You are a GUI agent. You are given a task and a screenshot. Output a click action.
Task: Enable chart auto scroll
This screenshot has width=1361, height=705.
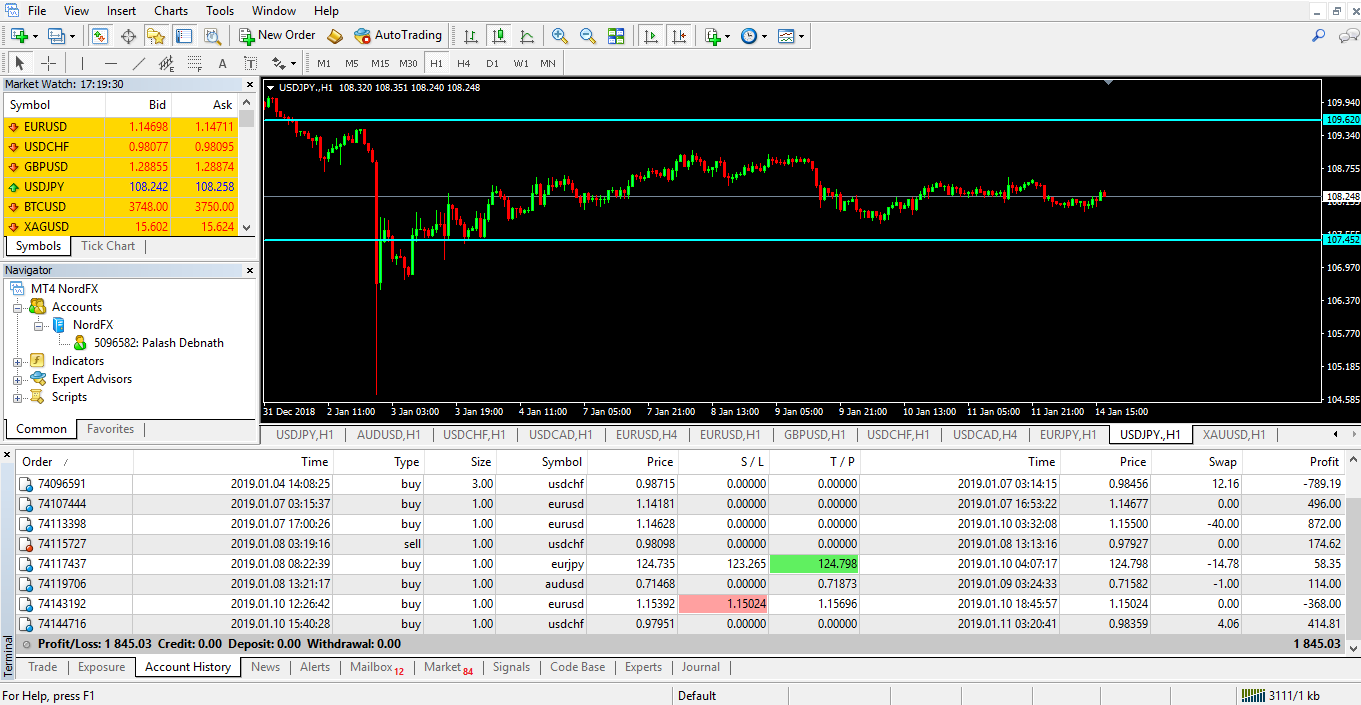click(x=651, y=35)
